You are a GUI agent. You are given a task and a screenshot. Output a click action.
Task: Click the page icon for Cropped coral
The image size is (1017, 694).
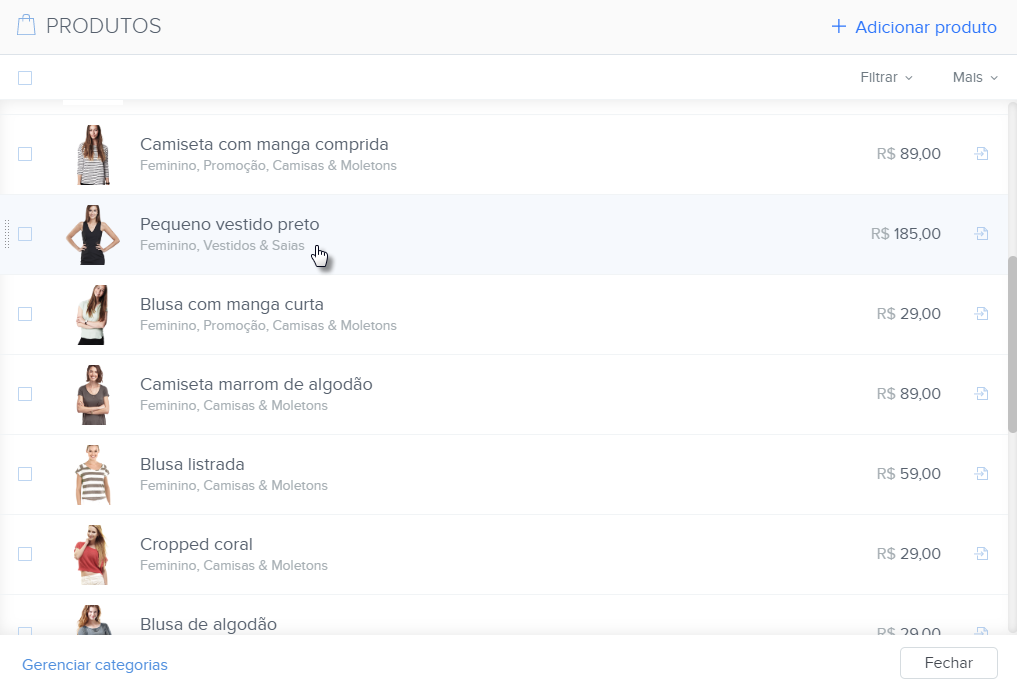(x=981, y=554)
